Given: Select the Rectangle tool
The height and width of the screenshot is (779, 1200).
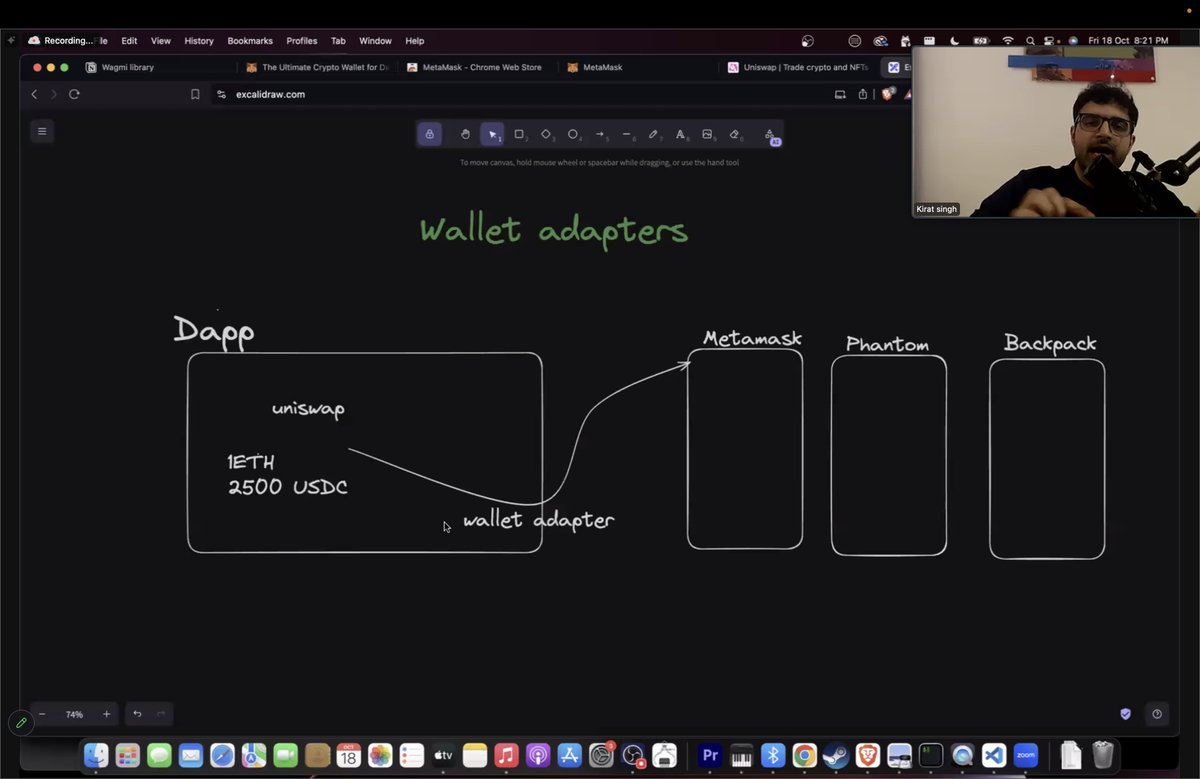Looking at the screenshot, I should (519, 134).
